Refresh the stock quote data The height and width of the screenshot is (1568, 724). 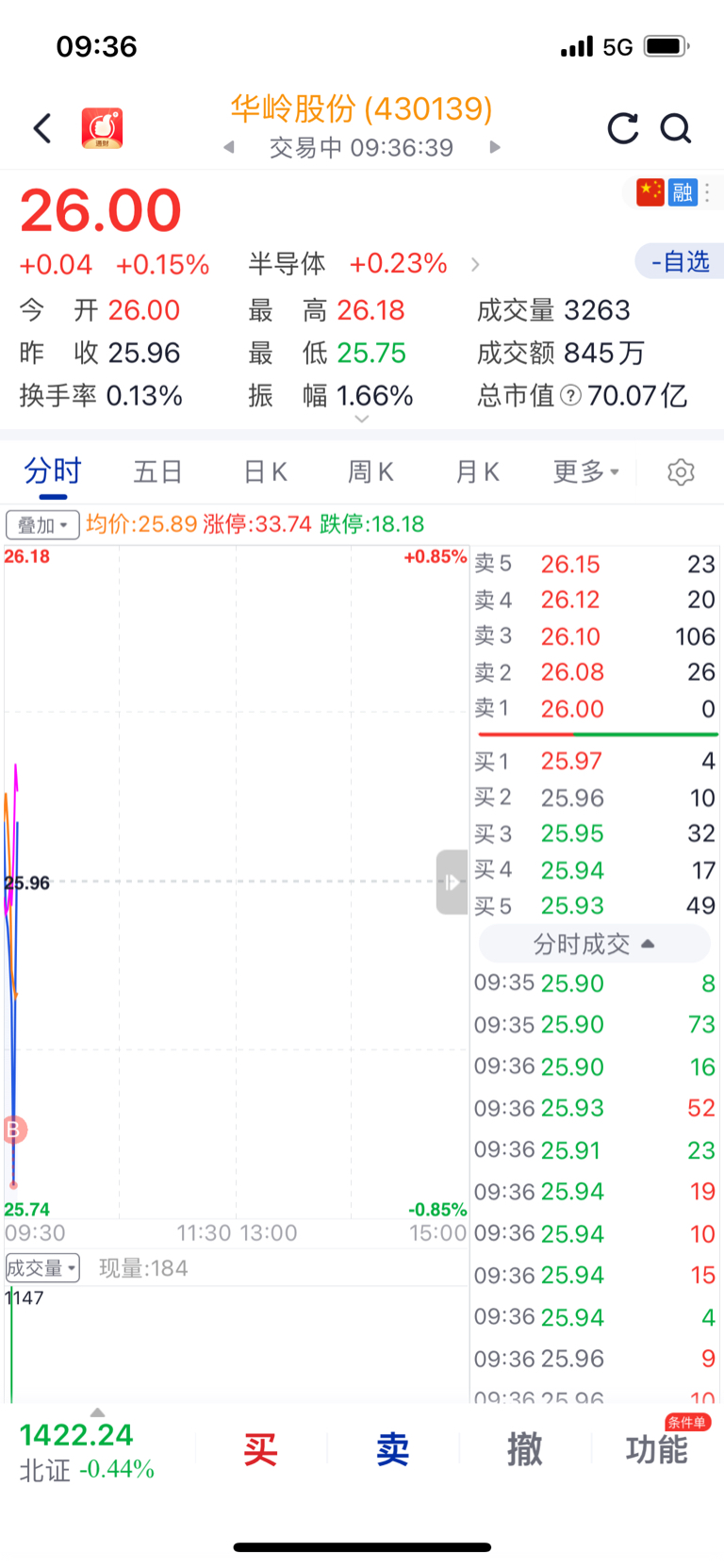pos(623,128)
